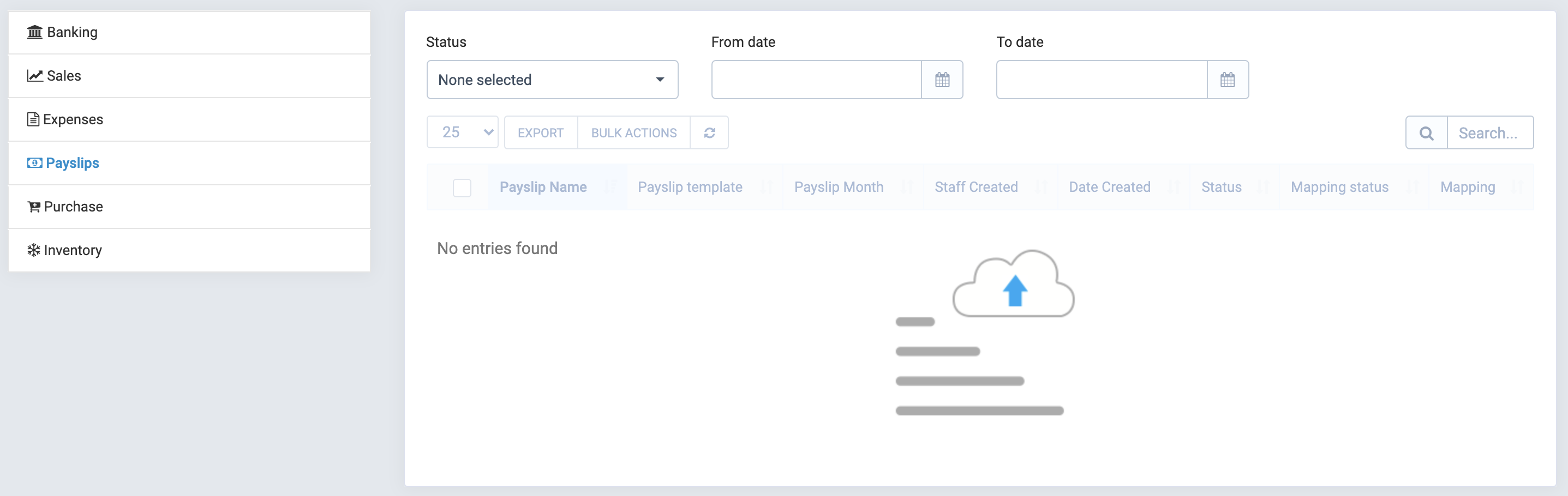This screenshot has height=496, width=1568.
Task: Open the Expenses menu item
Action: (73, 119)
